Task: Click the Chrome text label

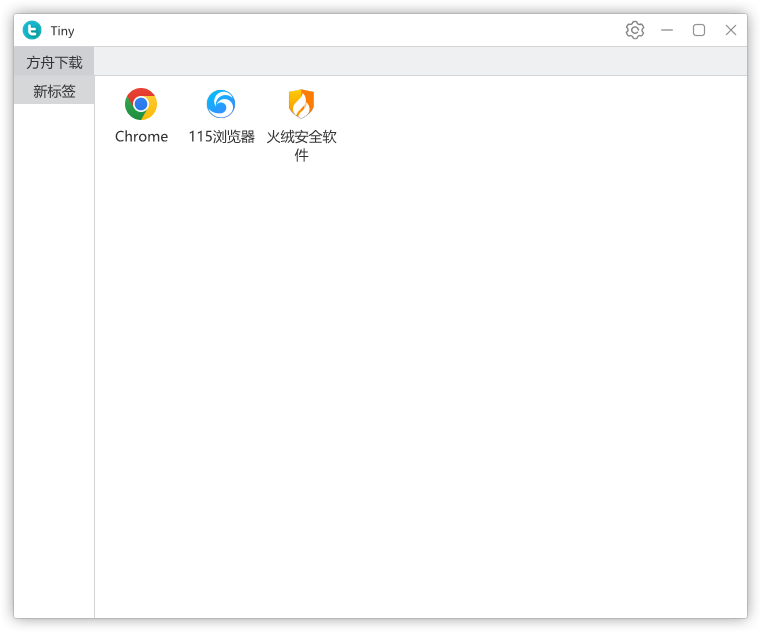Action: point(141,137)
